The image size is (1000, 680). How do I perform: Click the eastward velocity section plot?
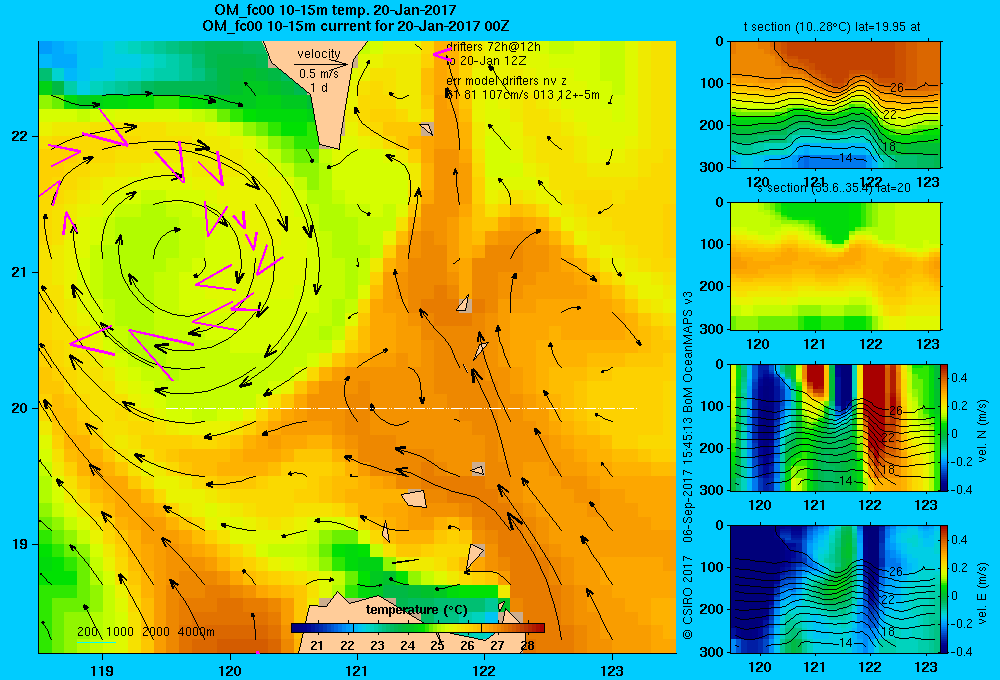pyautogui.click(x=835, y=589)
